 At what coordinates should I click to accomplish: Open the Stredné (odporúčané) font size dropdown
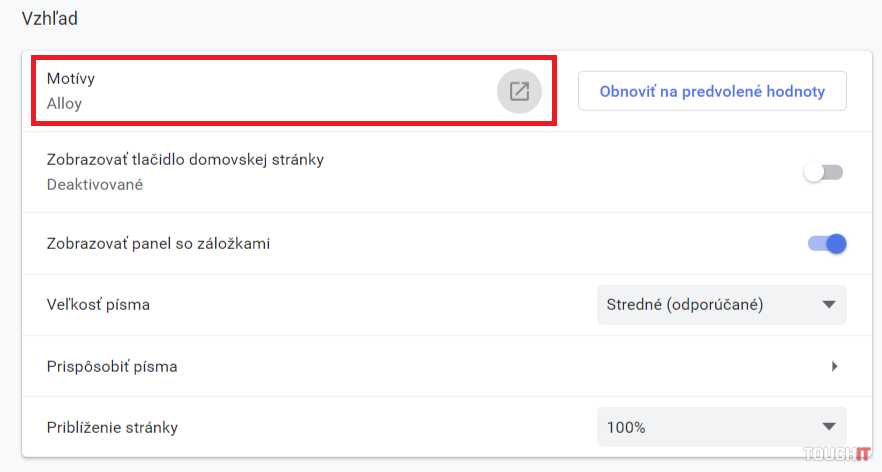[720, 305]
